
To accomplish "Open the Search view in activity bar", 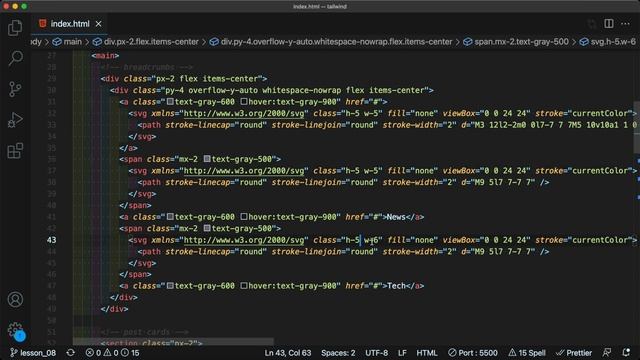I will (15, 58).
